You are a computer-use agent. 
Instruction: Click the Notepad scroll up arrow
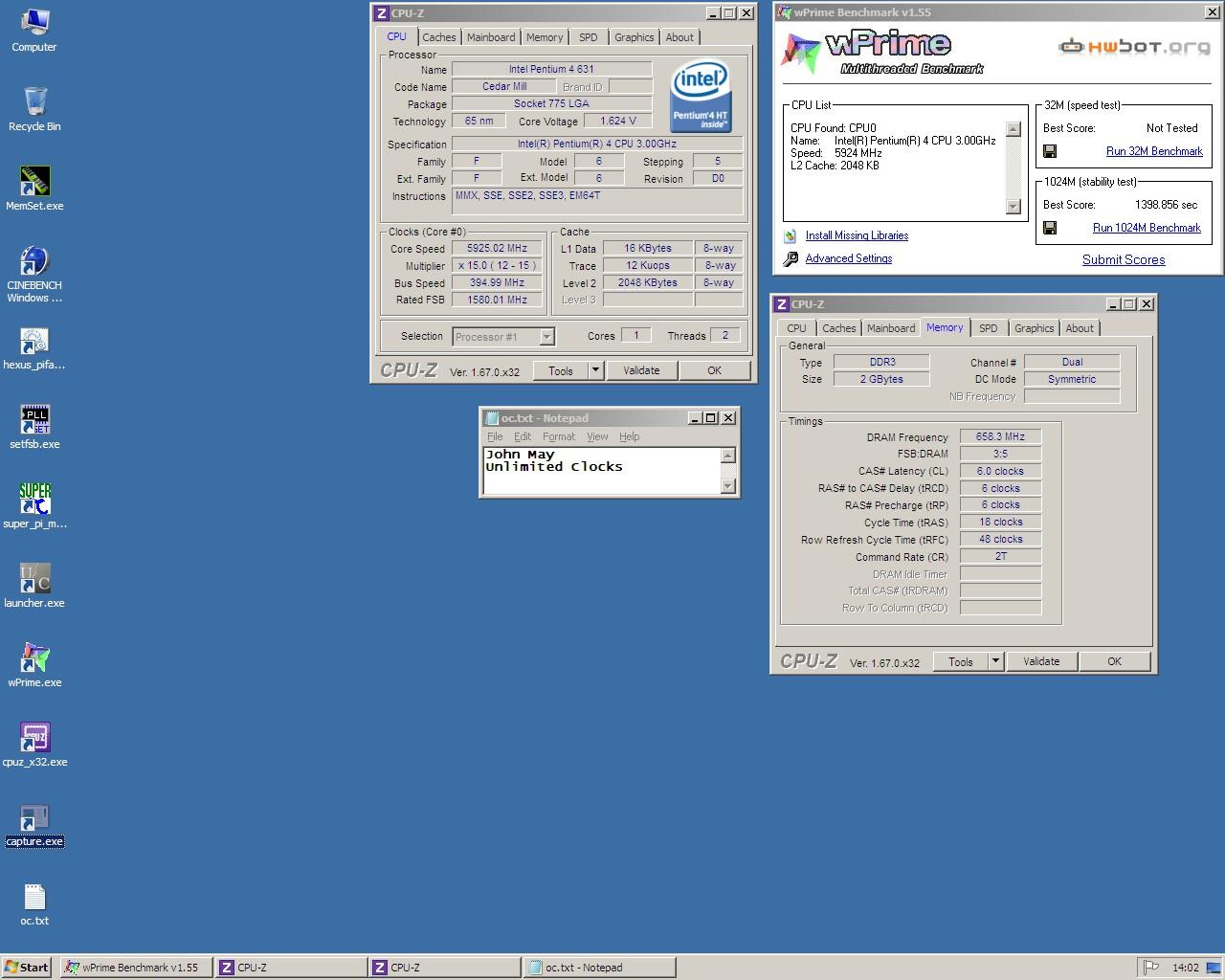(x=727, y=456)
